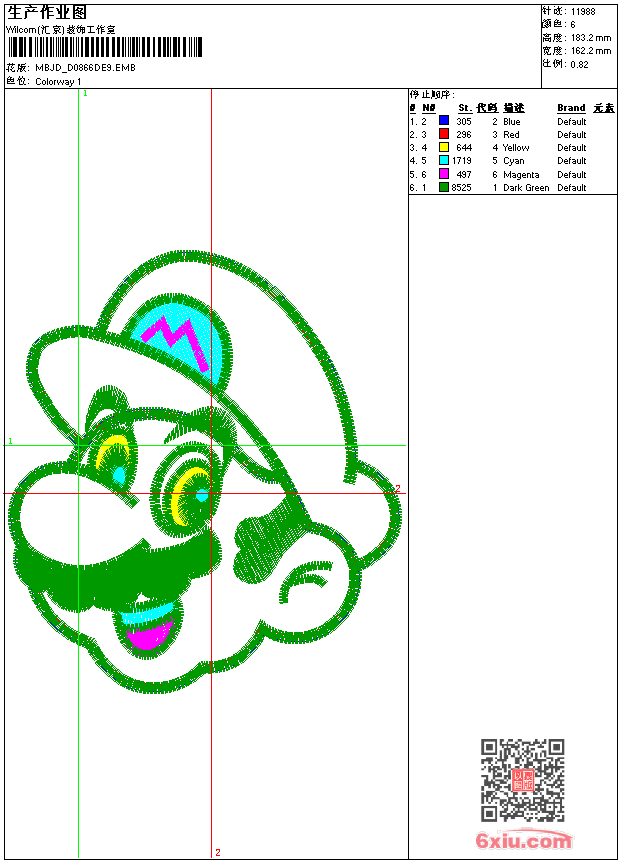Select the stitch count 644 in the Yellow row
This screenshot has width=620, height=860.
coord(464,148)
